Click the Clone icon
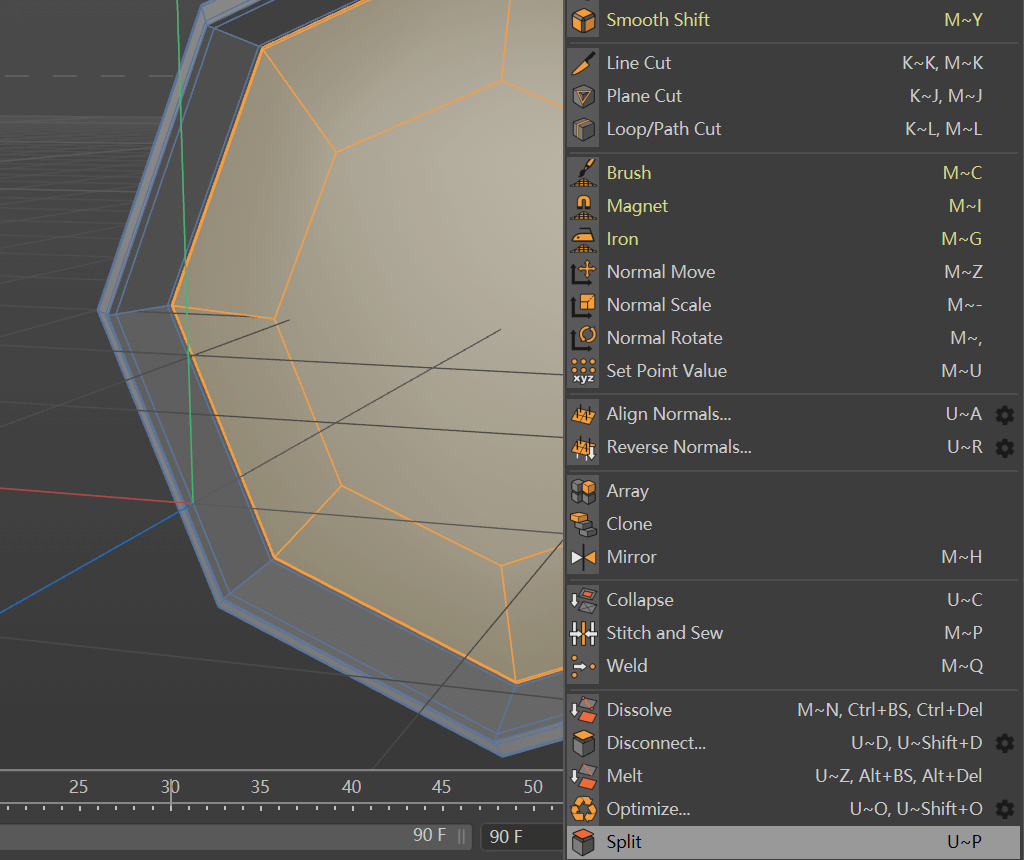The image size is (1024, 860). pos(583,524)
